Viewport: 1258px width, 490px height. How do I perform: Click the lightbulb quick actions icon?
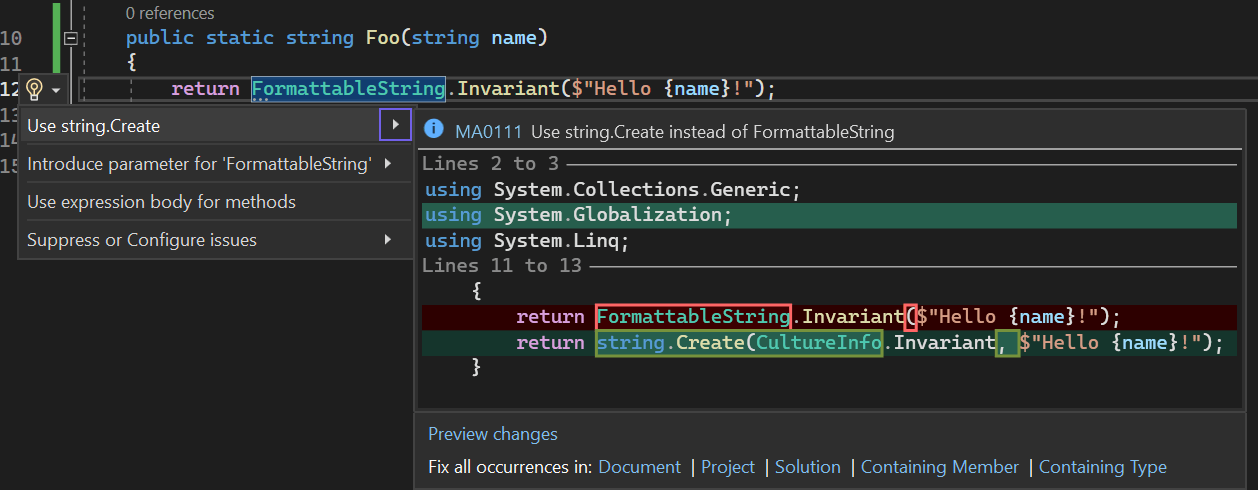(34, 89)
